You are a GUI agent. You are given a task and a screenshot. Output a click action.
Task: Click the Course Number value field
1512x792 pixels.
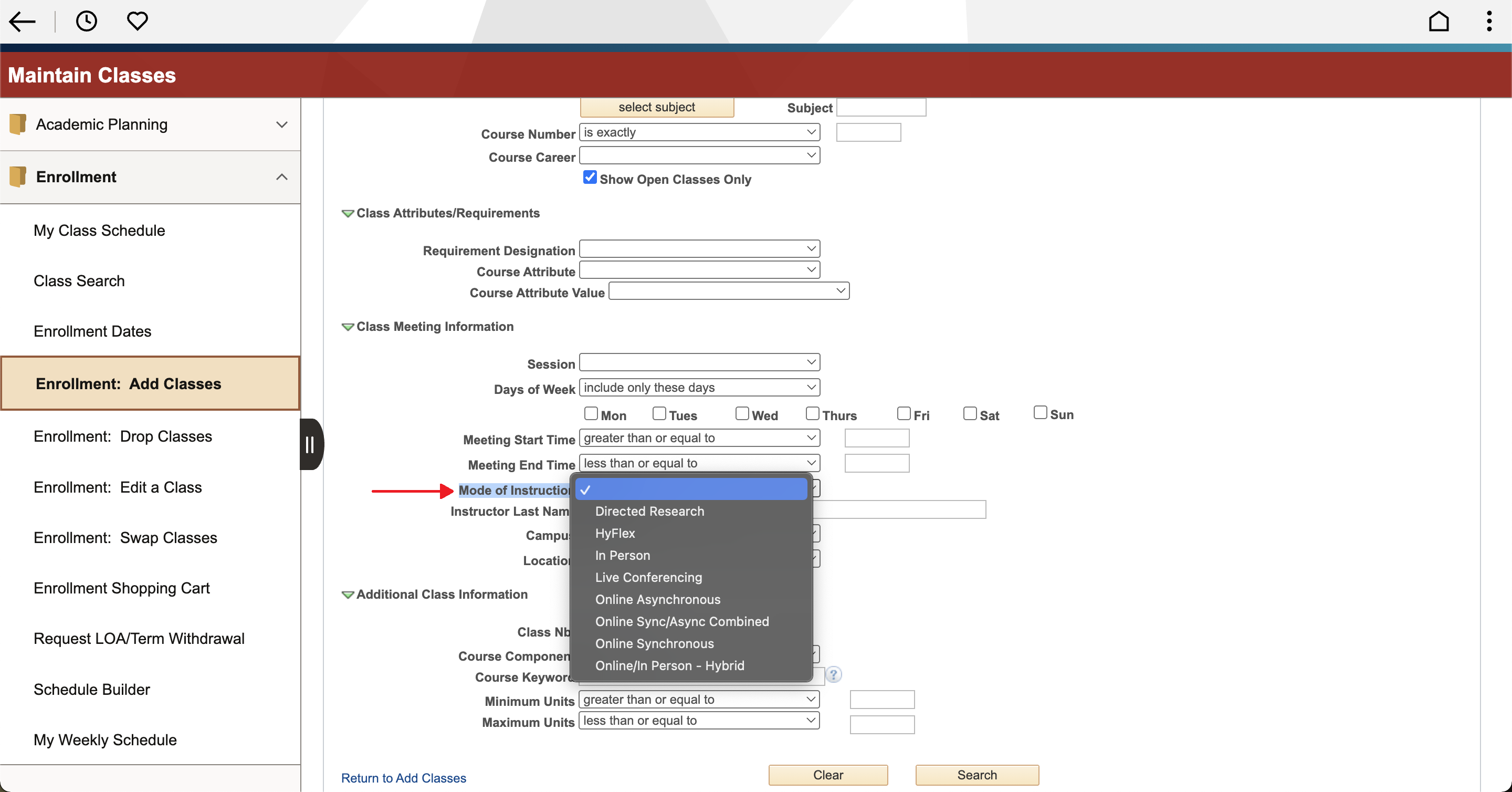[x=869, y=133]
